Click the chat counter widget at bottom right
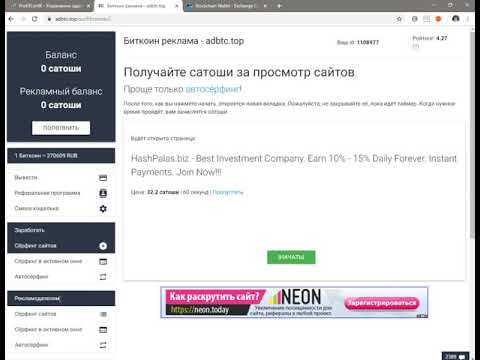The image size is (480, 360). tap(455, 356)
